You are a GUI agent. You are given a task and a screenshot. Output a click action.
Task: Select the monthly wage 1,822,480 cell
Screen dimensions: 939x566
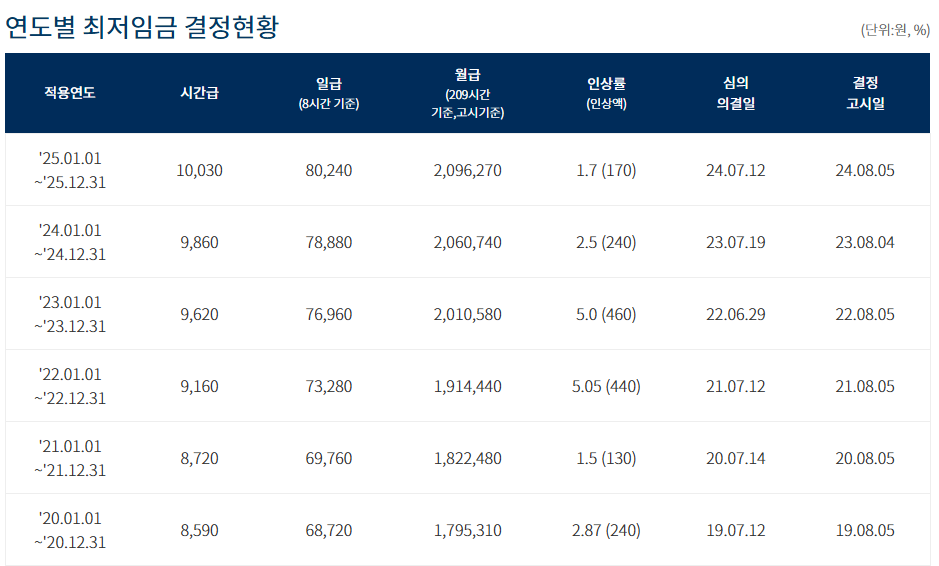coord(468,458)
